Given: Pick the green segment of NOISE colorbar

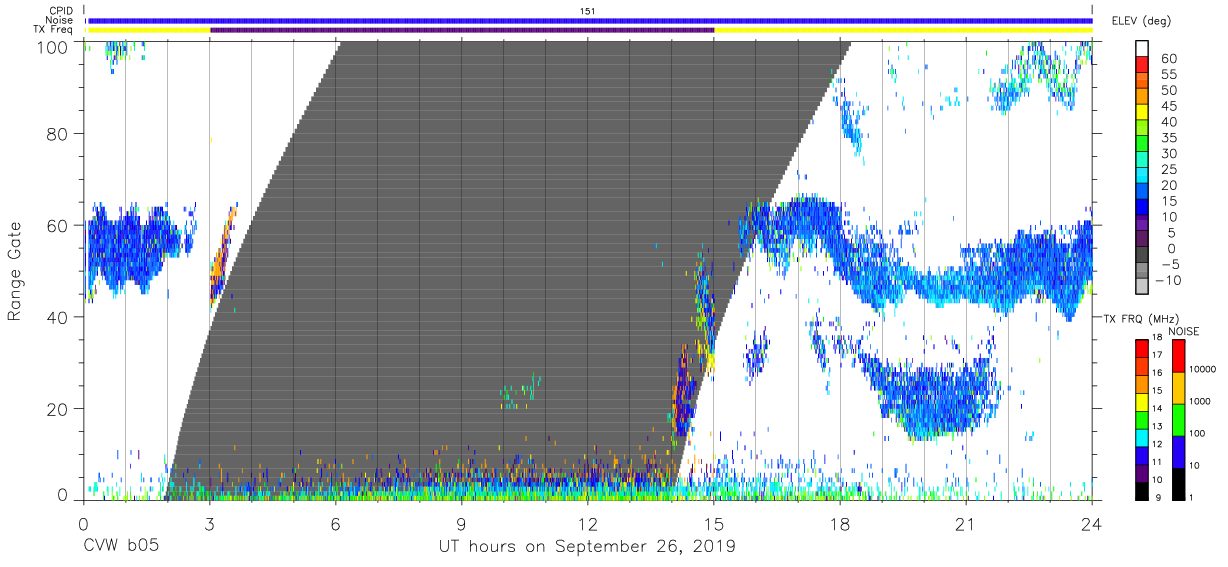Looking at the screenshot, I should pos(1178,418).
